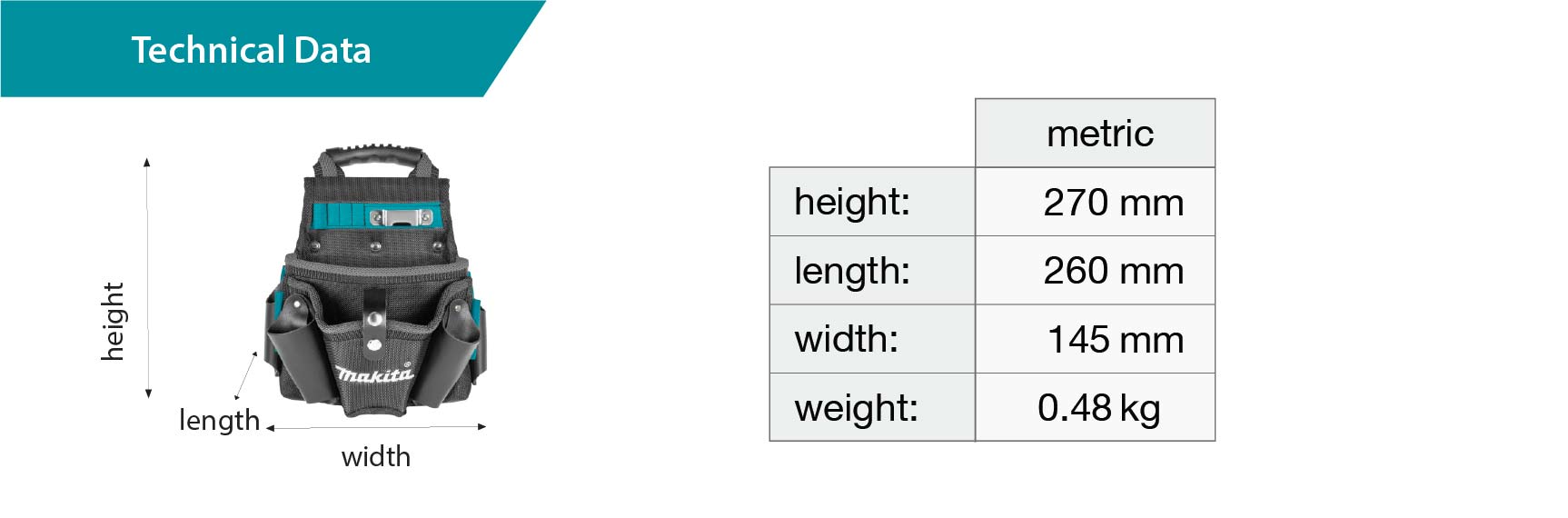This screenshot has width=1568, height=518.
Task: Click the rotated height label beside diagram
Action: (113, 321)
